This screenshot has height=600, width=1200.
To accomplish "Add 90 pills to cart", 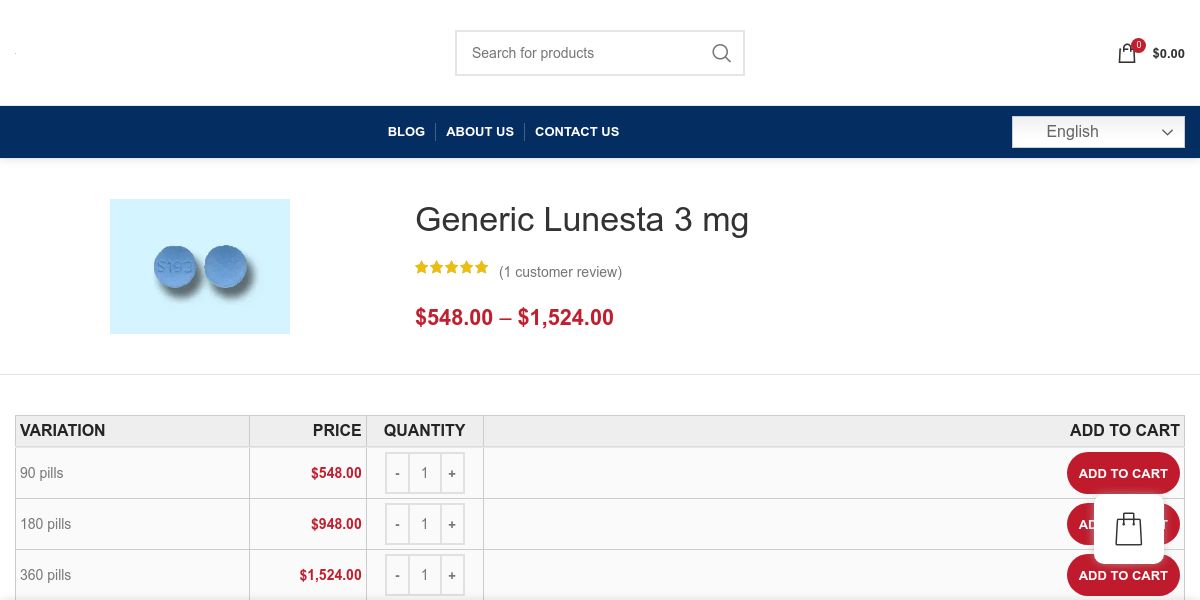I will pos(1122,473).
